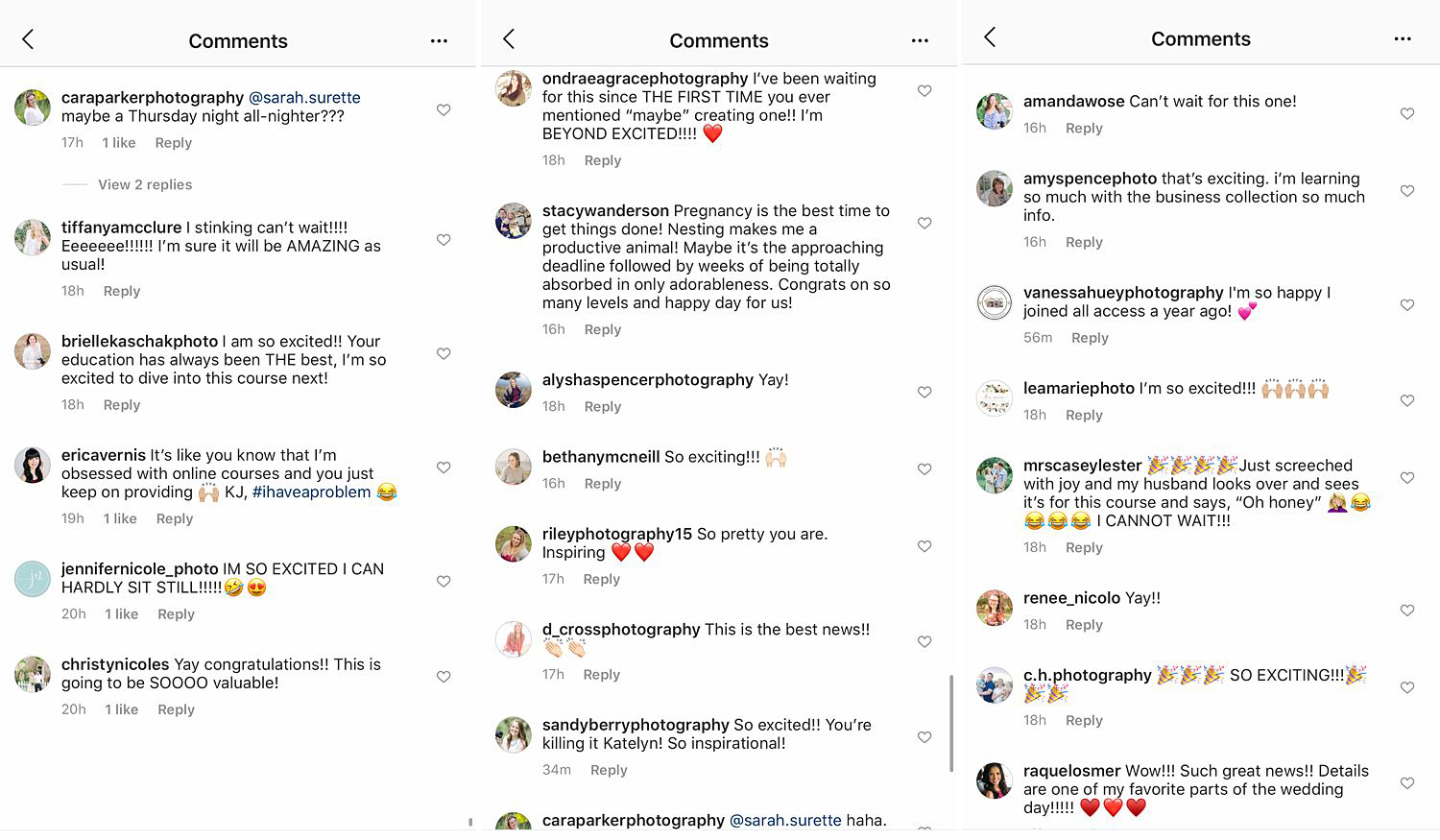Like stacywanderson's pregnancy comment
This screenshot has width=1440, height=840.
coord(924,223)
